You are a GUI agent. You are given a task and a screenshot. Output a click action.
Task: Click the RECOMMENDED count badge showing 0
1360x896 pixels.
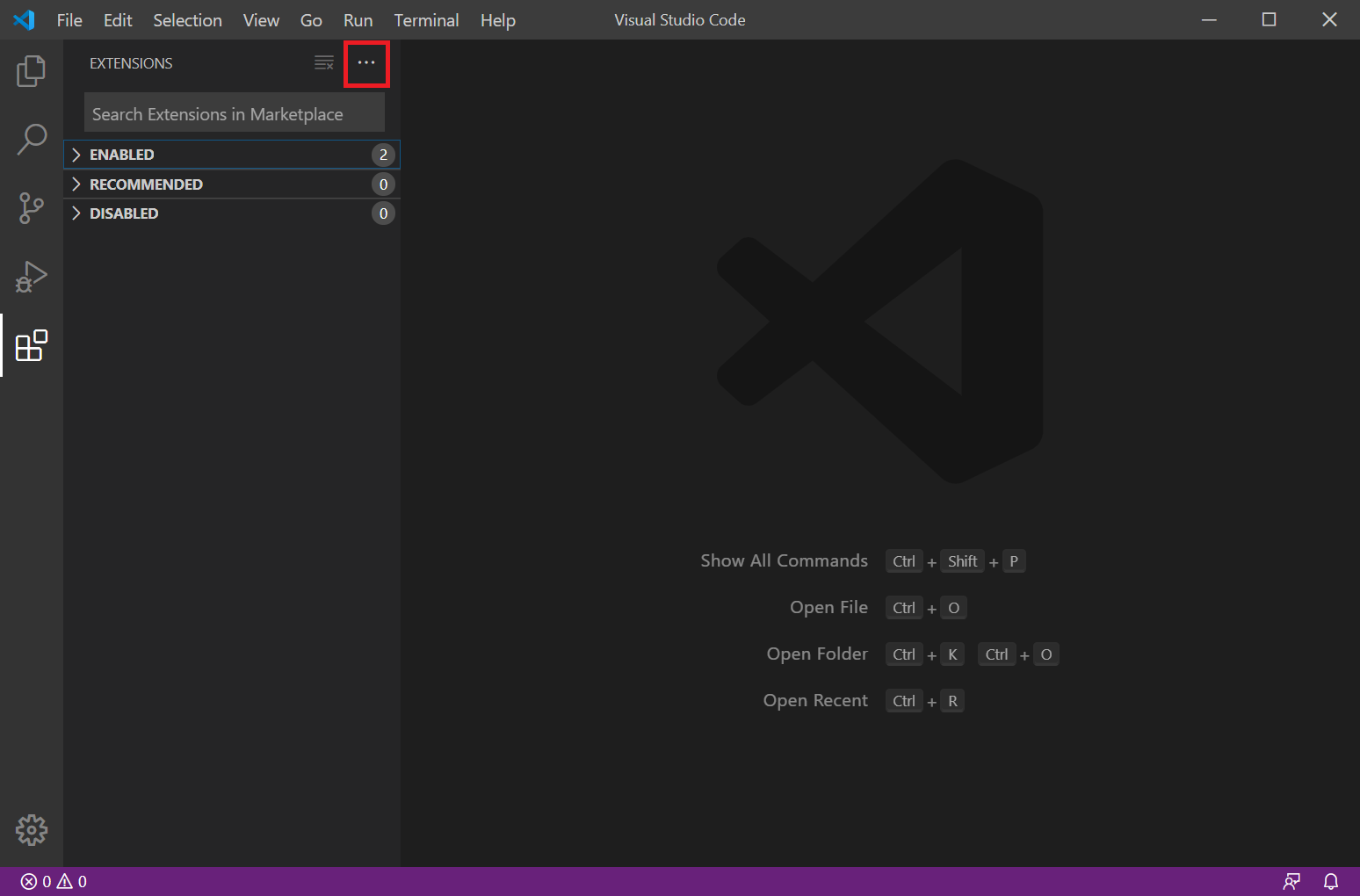pos(383,184)
